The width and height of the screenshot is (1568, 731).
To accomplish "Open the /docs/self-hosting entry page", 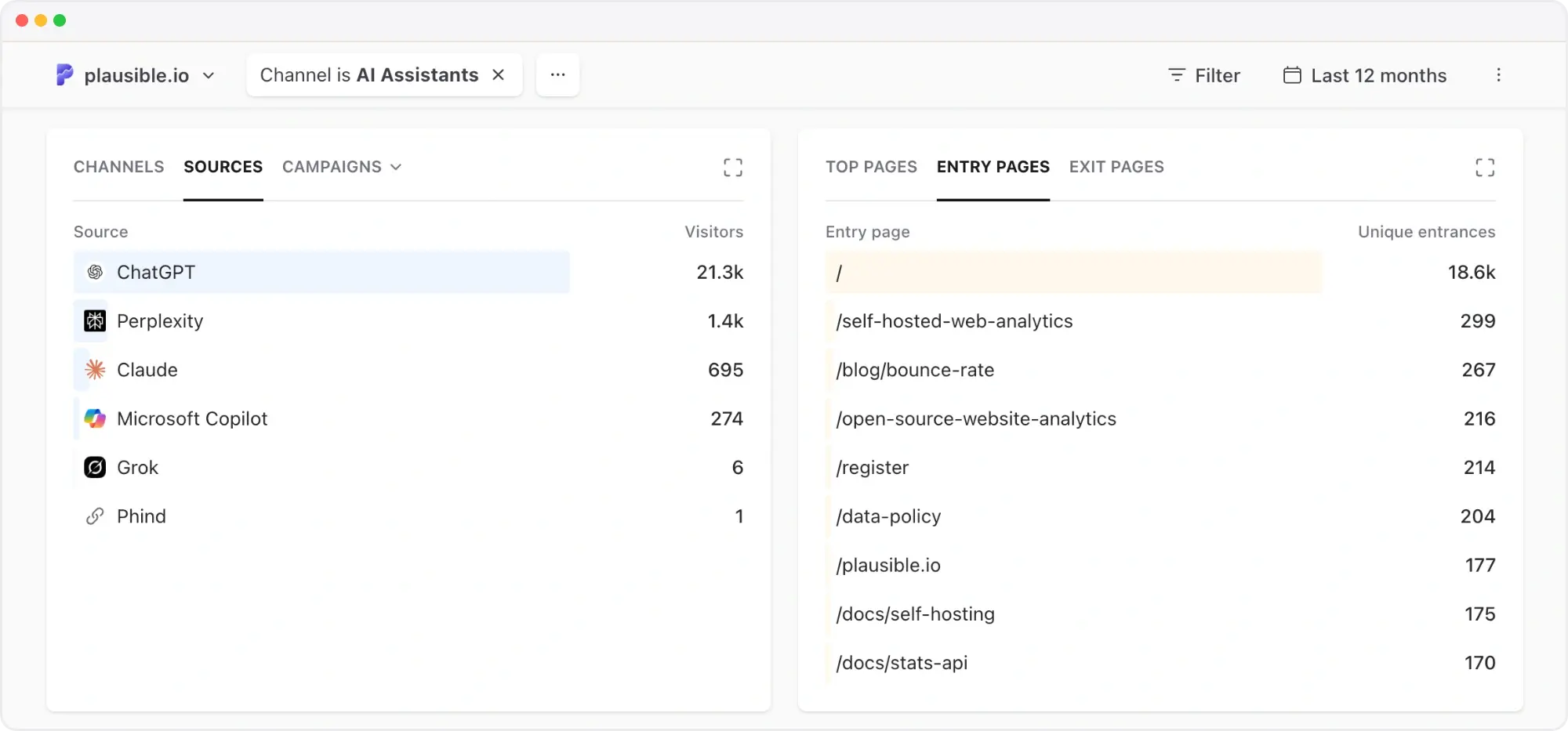I will click(x=915, y=613).
